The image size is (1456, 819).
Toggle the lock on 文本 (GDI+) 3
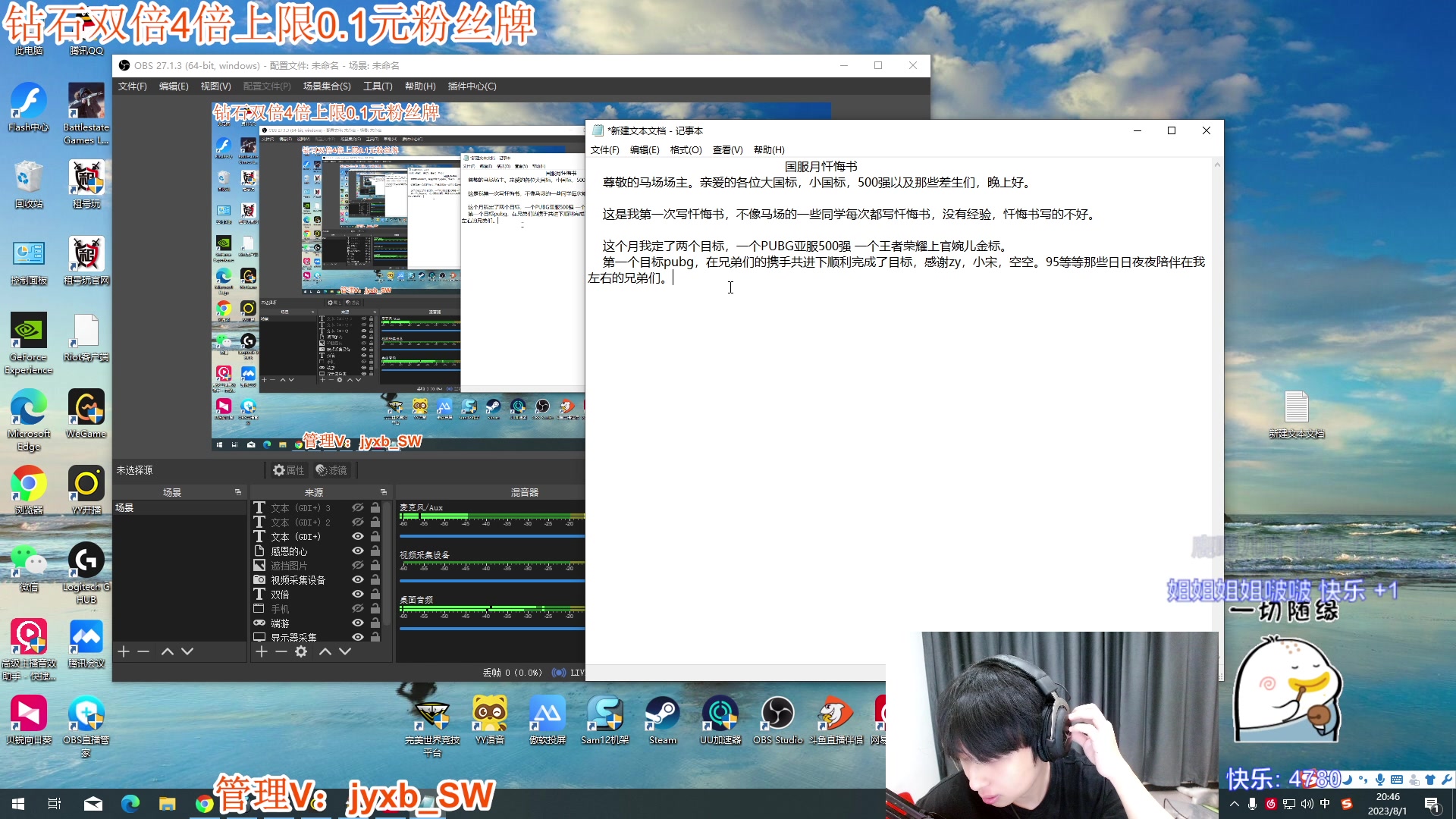click(375, 507)
